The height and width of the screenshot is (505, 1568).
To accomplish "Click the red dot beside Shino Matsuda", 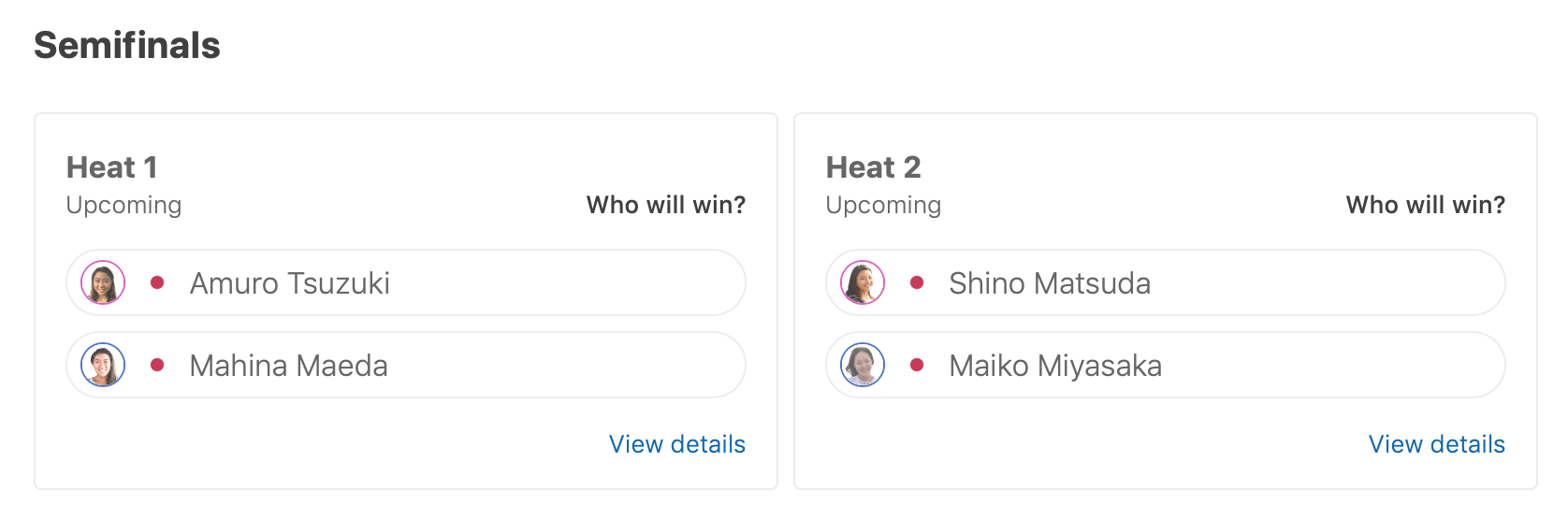I will (x=917, y=282).
